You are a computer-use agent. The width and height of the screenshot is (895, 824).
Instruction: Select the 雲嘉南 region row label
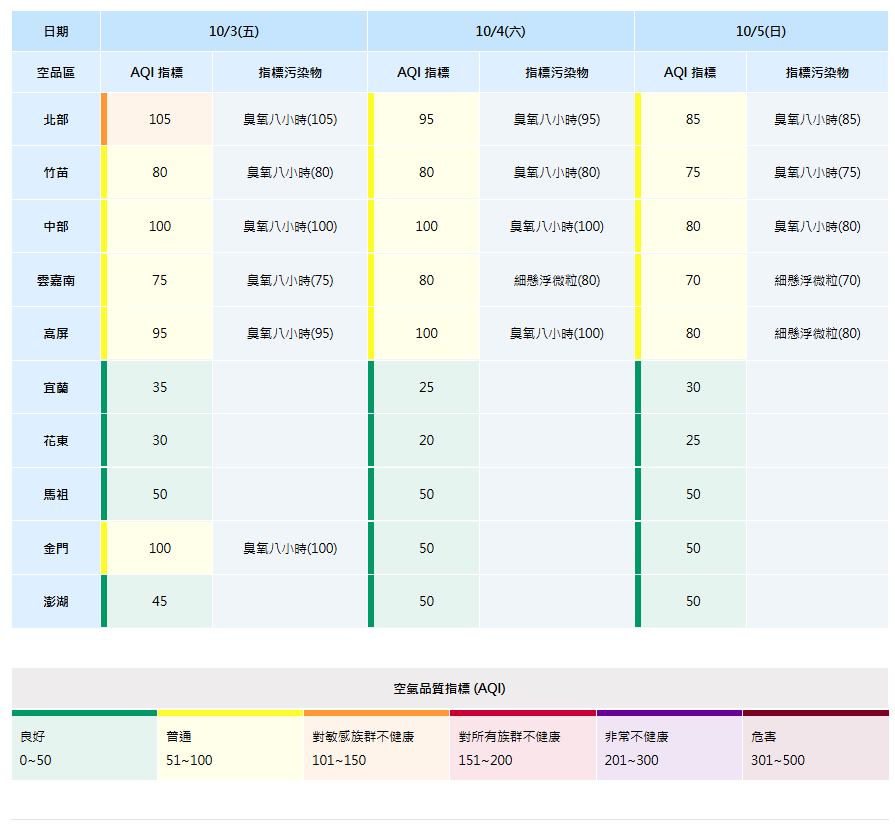(x=56, y=280)
